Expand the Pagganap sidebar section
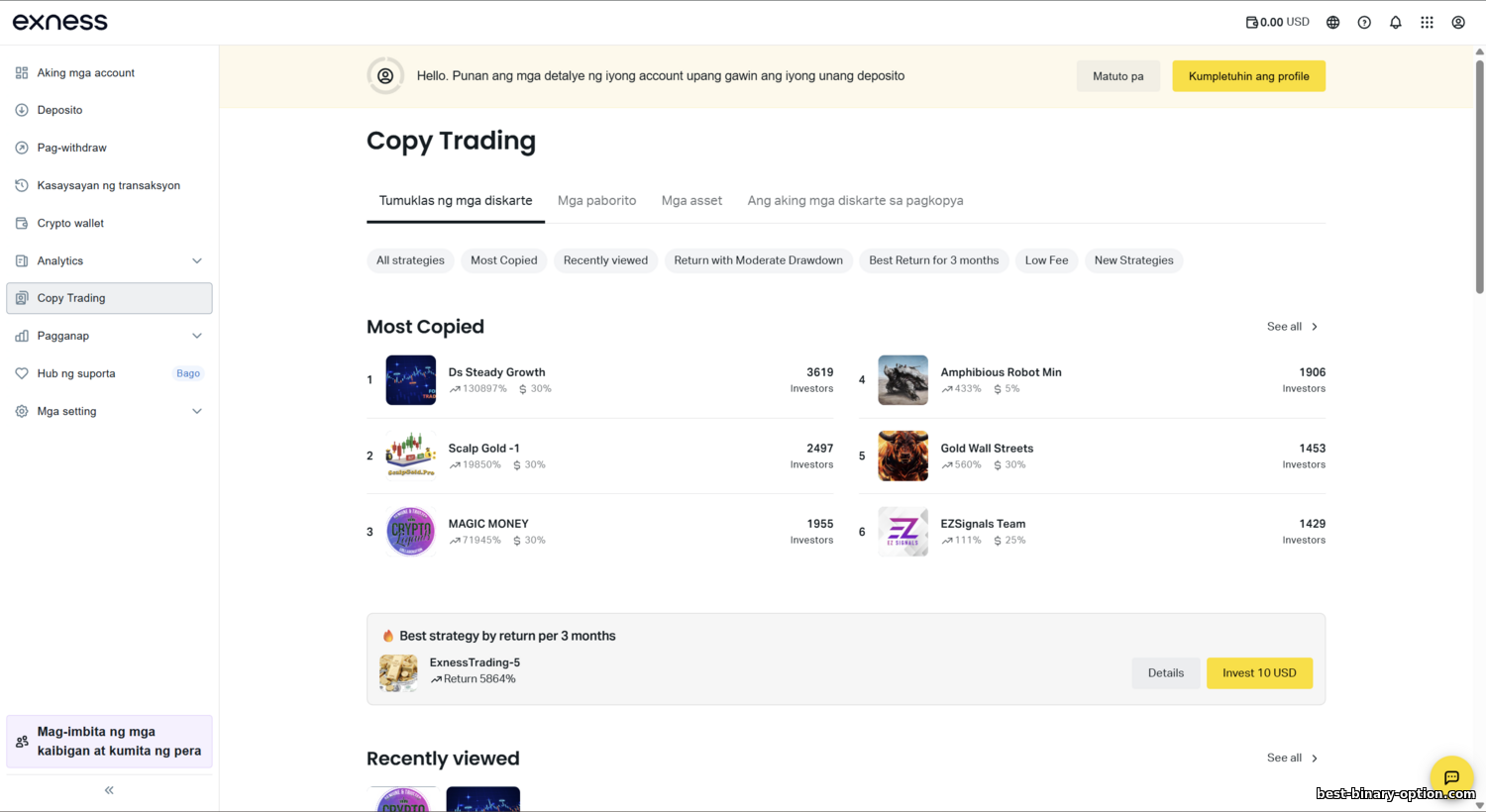The image size is (1486, 812). click(196, 337)
